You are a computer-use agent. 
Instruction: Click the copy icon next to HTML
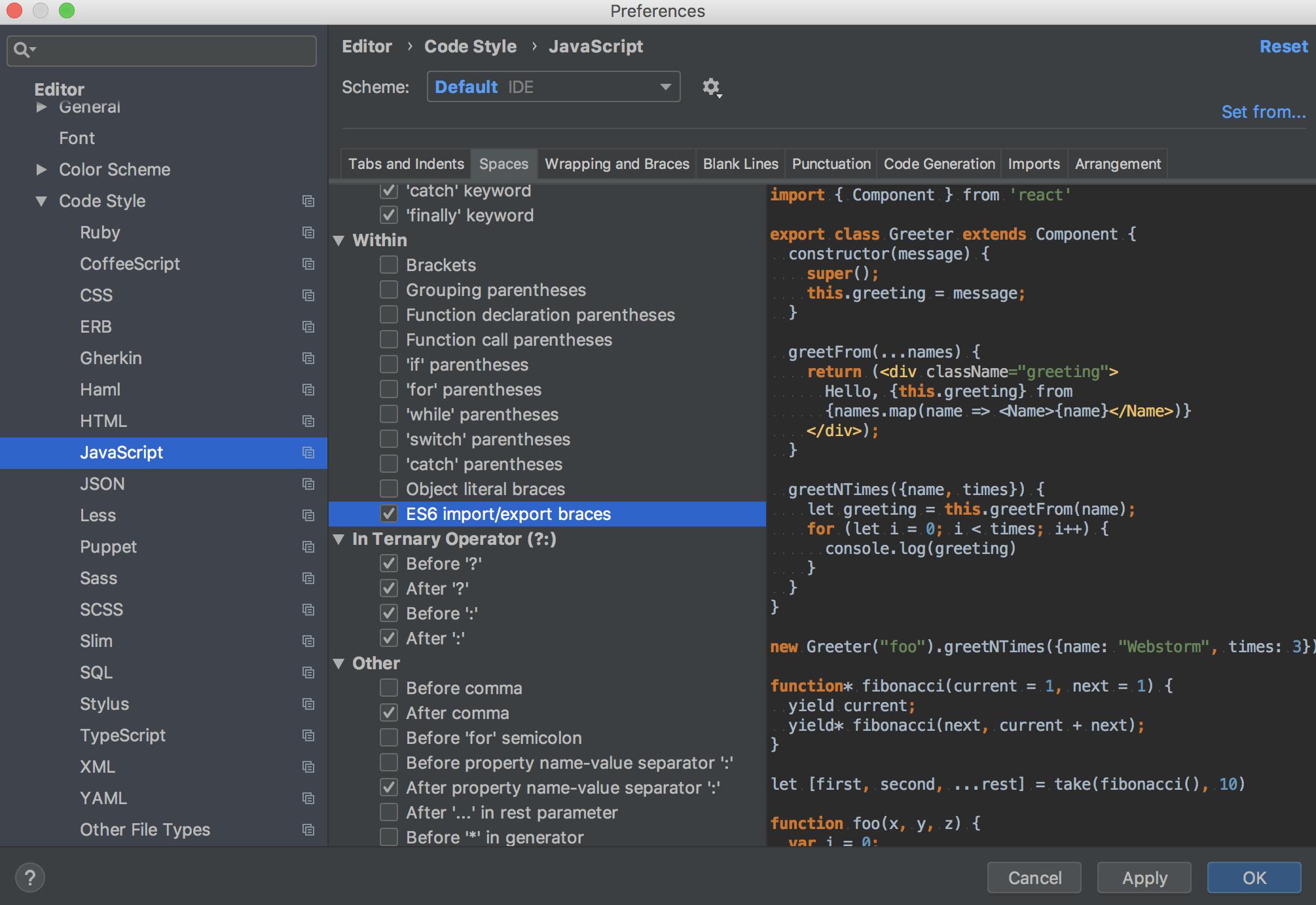pyautogui.click(x=308, y=421)
